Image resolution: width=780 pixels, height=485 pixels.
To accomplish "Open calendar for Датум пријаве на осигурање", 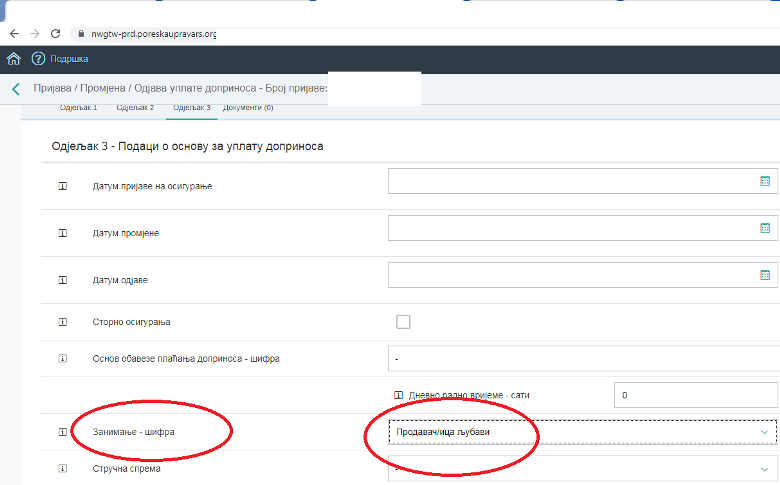I will [765, 182].
